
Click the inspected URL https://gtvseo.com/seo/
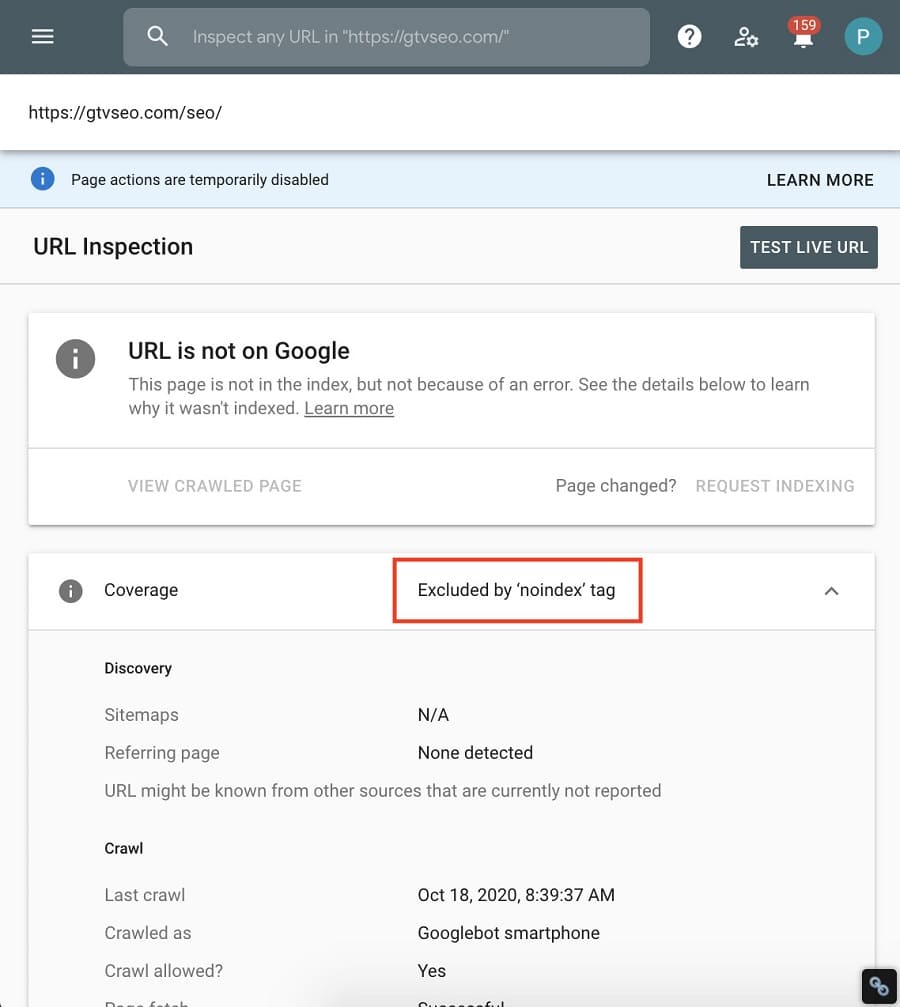point(125,112)
